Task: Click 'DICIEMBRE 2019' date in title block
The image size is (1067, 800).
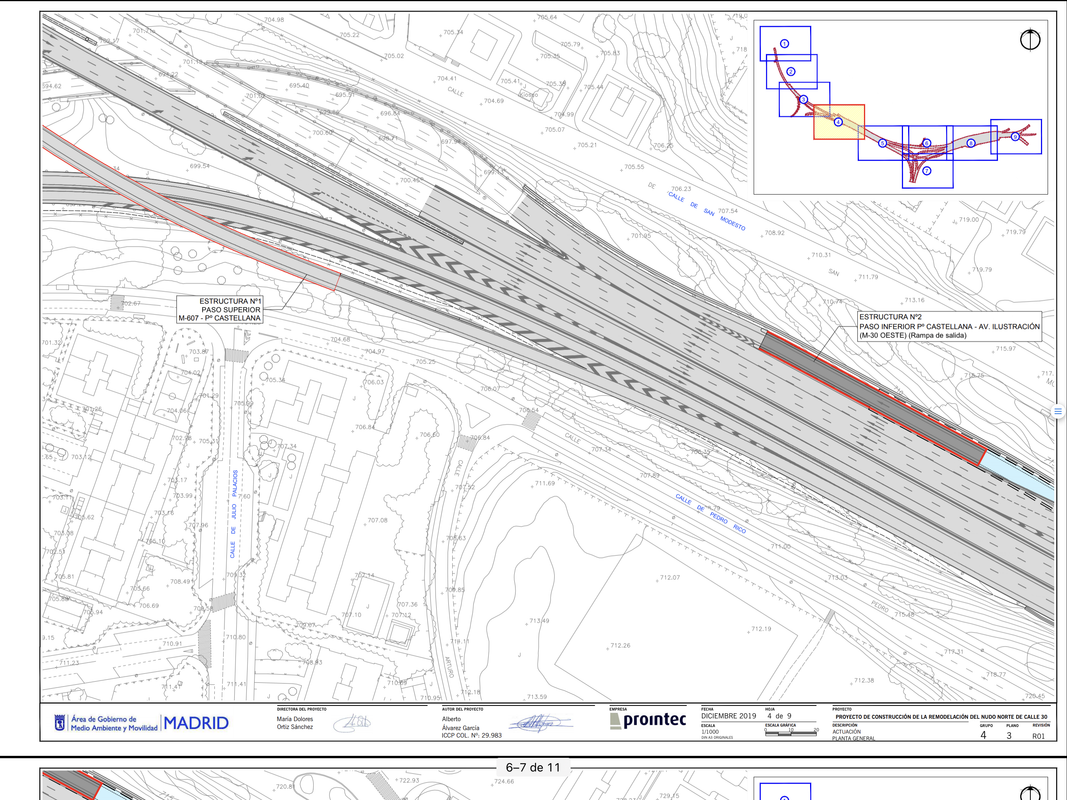Action: [729, 716]
